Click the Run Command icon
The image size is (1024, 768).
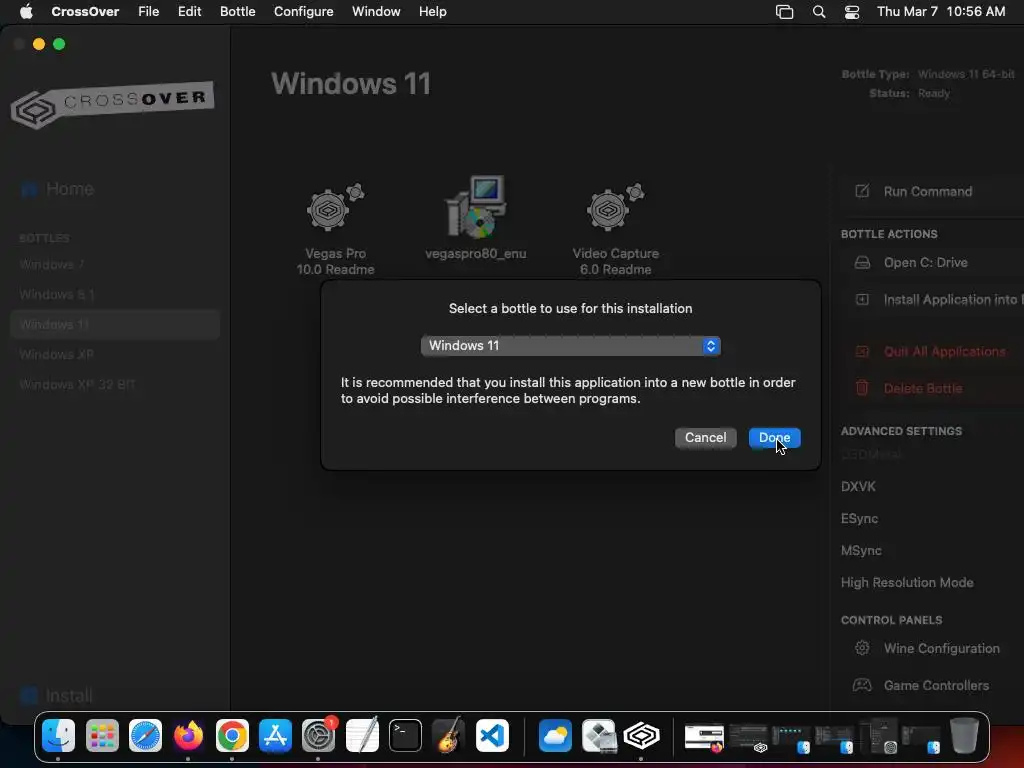(862, 191)
